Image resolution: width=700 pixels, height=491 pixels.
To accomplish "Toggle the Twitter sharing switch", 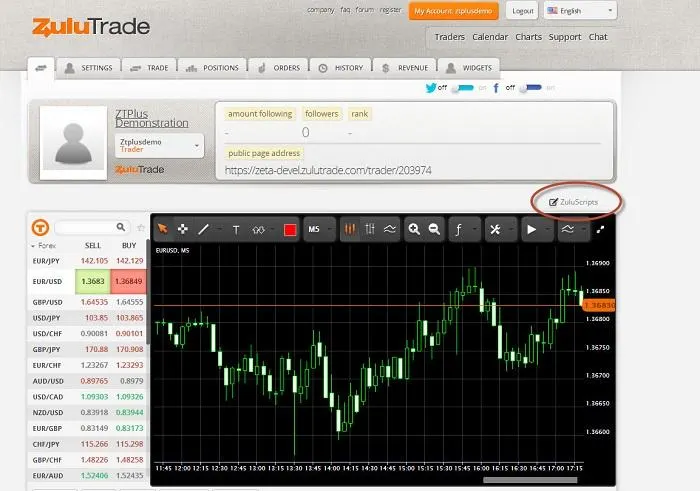I will pyautogui.click(x=463, y=88).
